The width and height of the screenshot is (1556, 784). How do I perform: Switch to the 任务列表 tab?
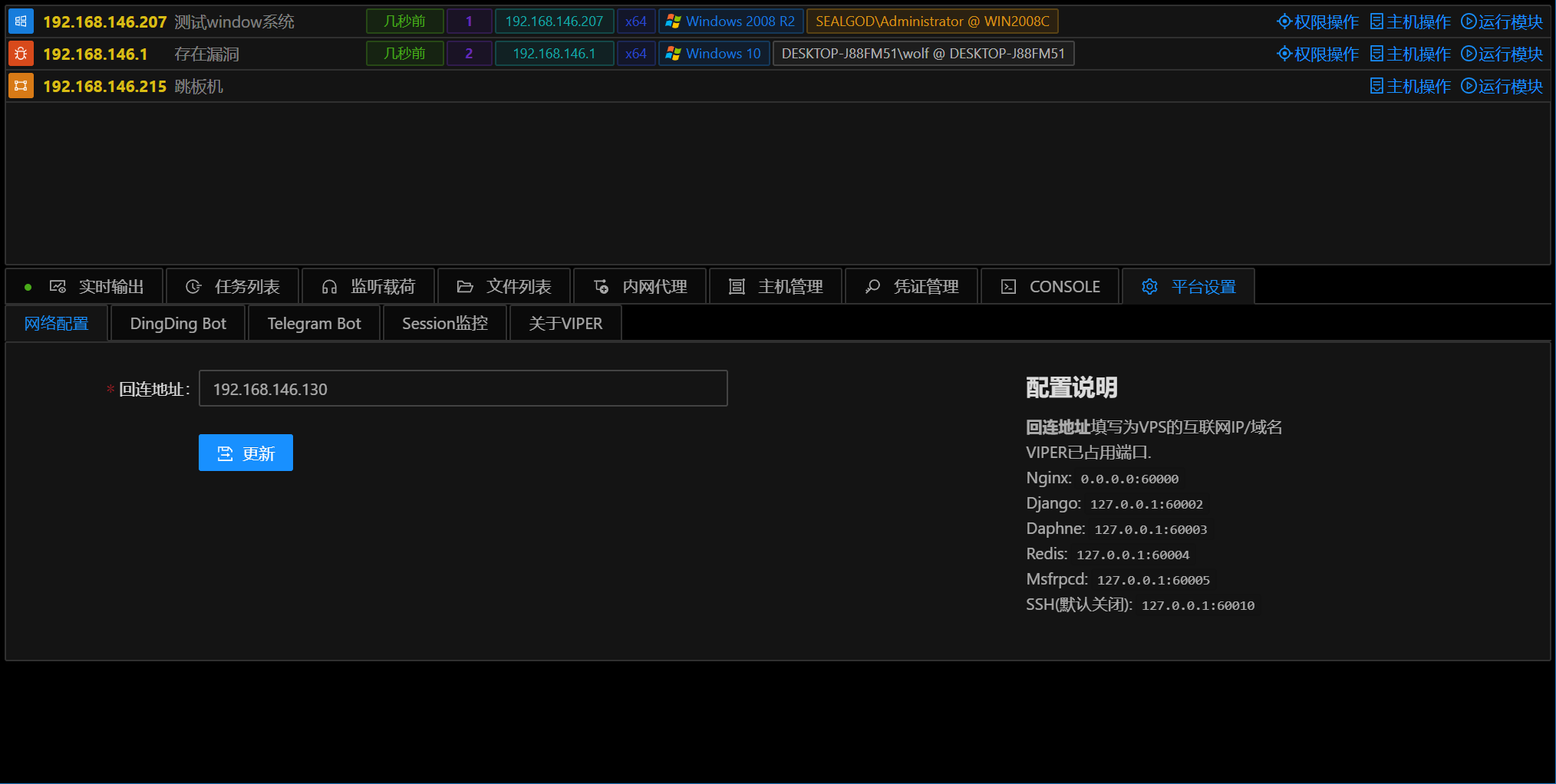pyautogui.click(x=232, y=287)
